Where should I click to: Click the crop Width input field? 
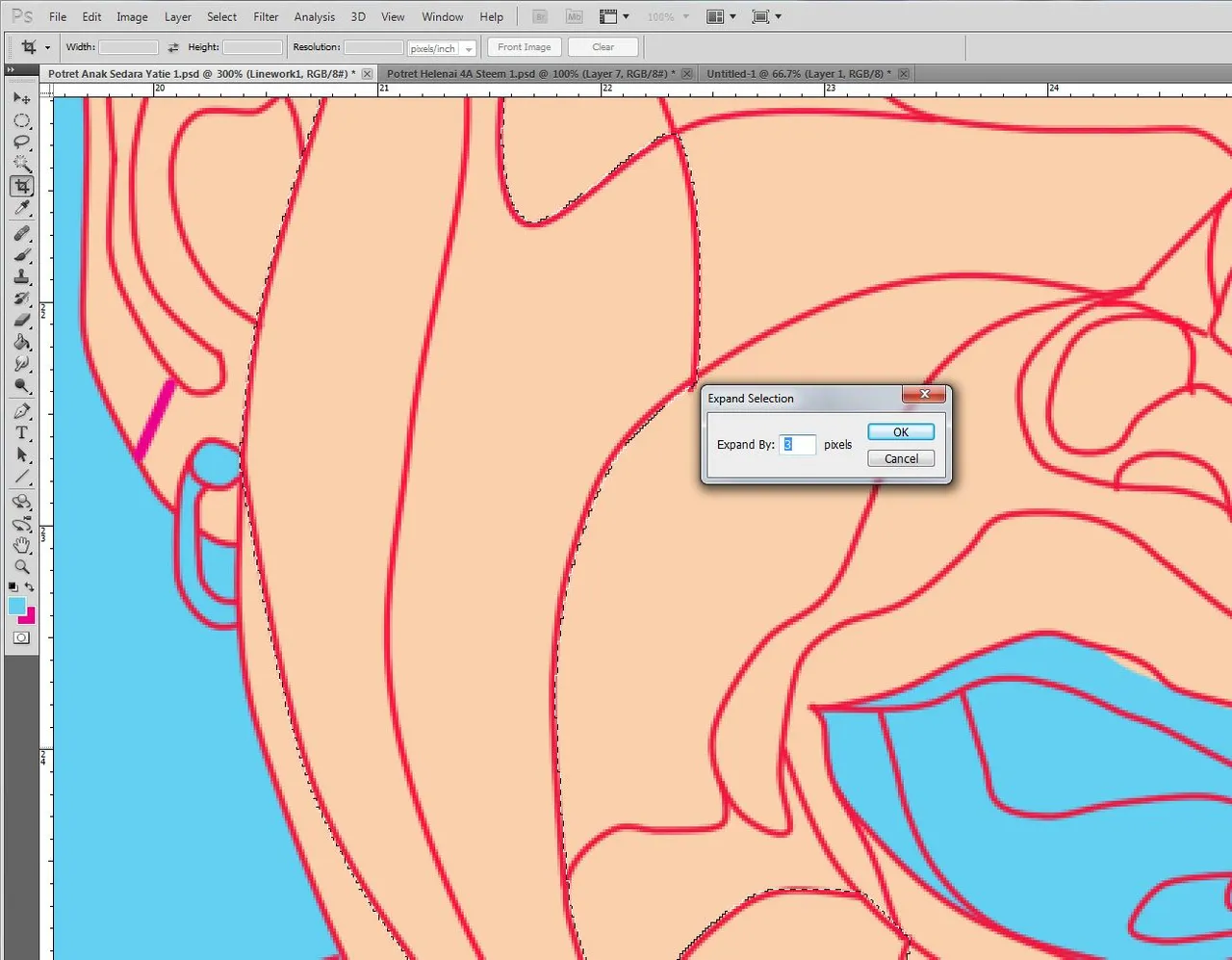pyautogui.click(x=128, y=47)
